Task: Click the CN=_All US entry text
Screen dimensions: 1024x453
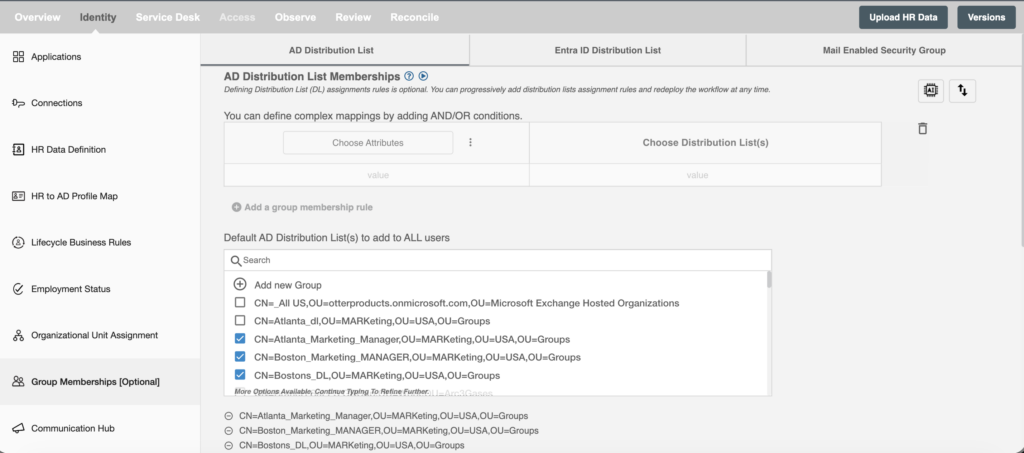Action: (467, 304)
